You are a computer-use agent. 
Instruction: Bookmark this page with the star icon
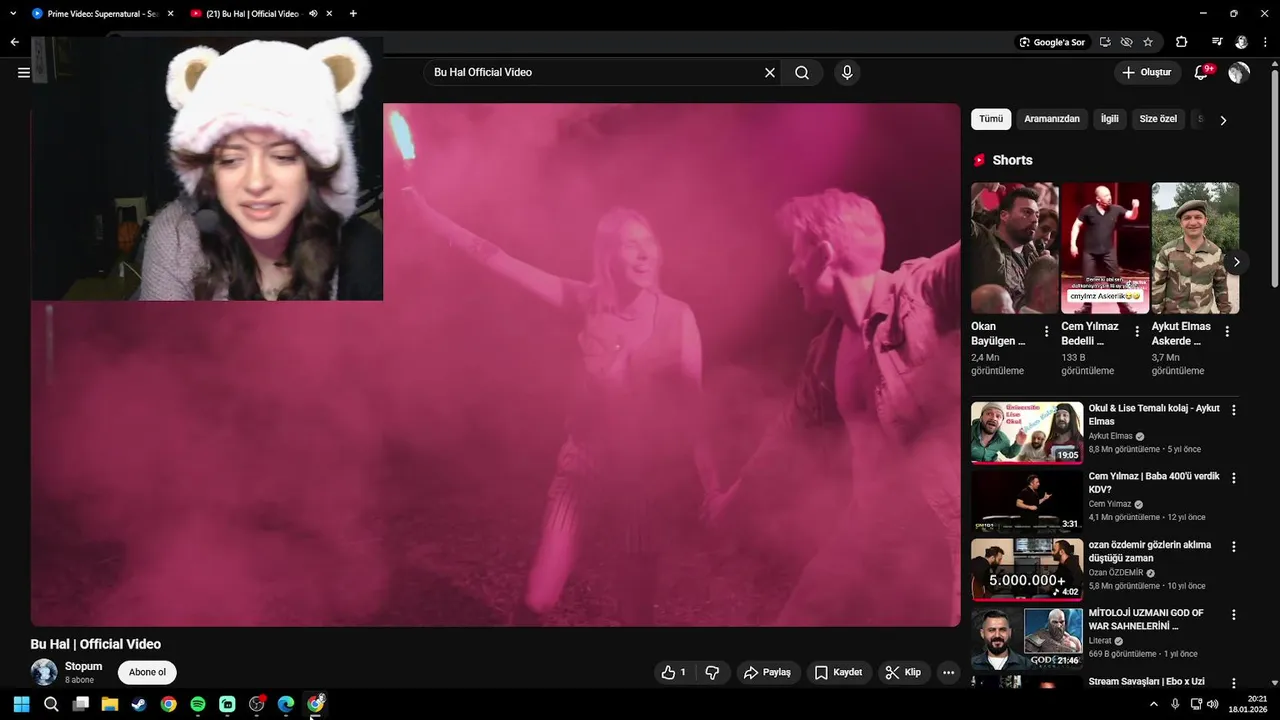(1148, 42)
